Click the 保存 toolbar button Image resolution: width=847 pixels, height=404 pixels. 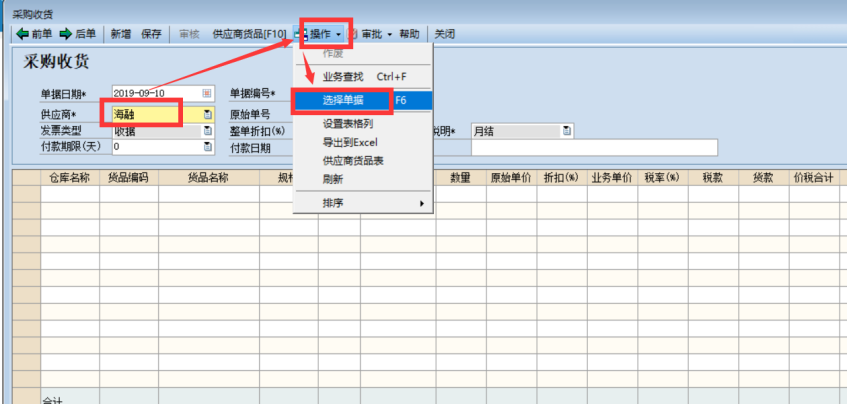[x=151, y=34]
